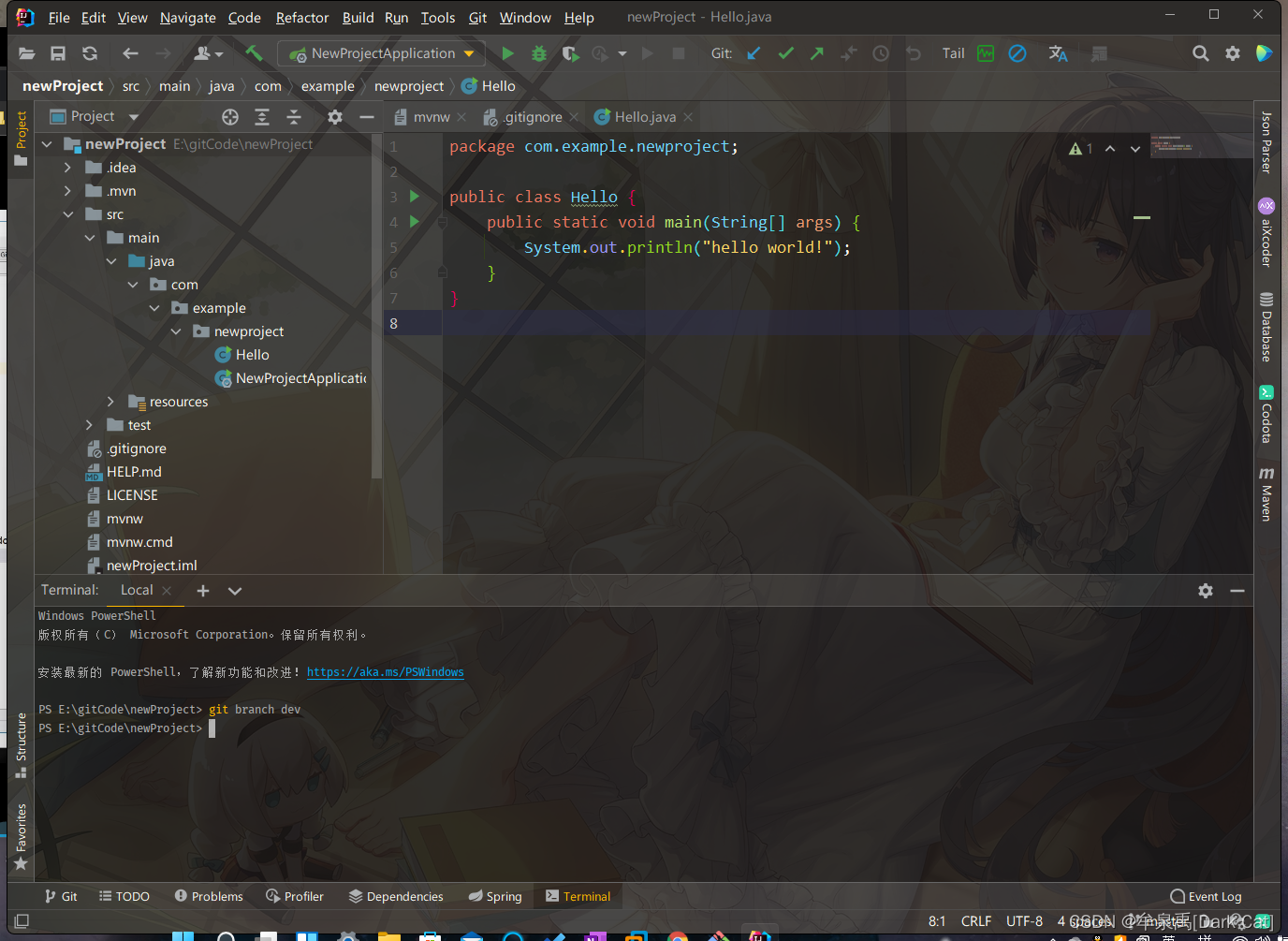This screenshot has height=941, width=1288.
Task: Open Search Everywhere magnifier icon
Action: point(1201,53)
